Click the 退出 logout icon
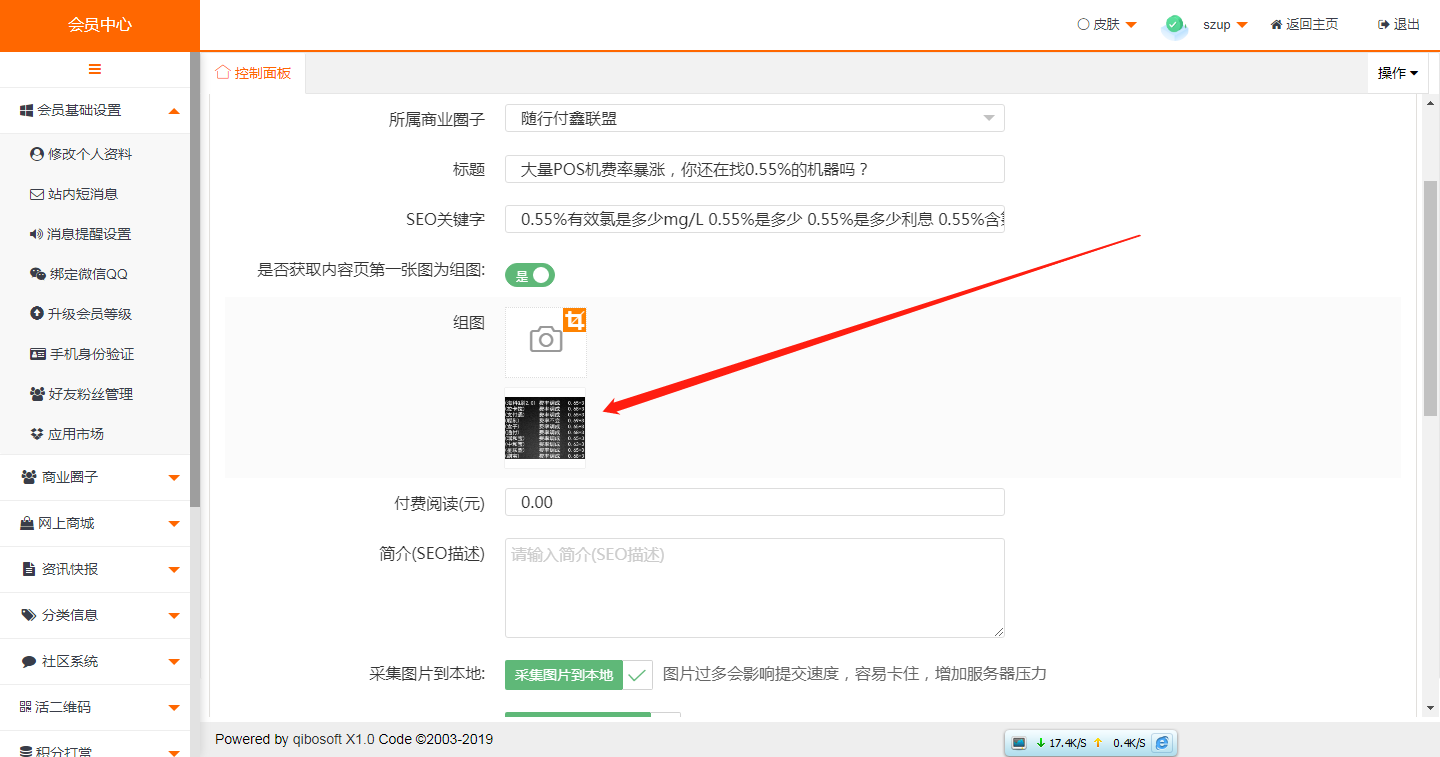 click(x=1383, y=25)
